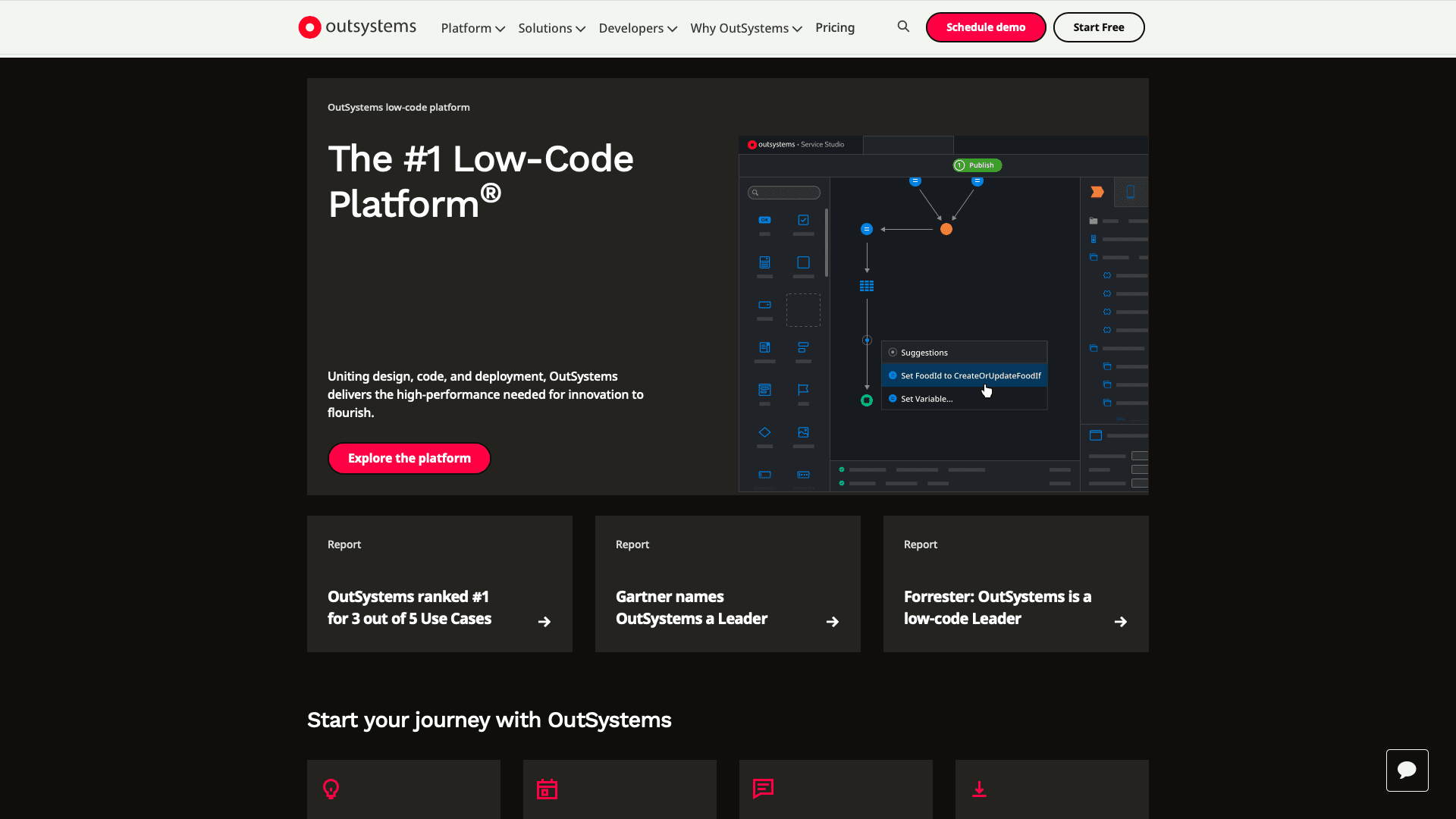Image resolution: width=1456 pixels, height=819 pixels.
Task: Open the search magnifier icon
Action: [x=903, y=27]
